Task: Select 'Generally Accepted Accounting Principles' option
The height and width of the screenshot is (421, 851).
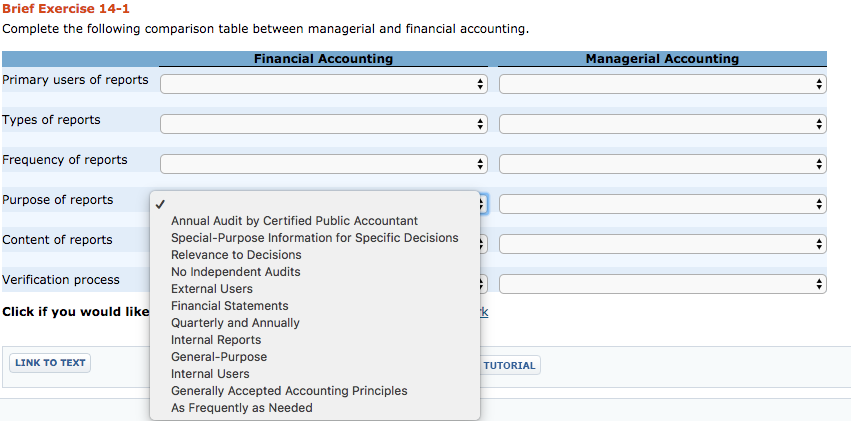Action: pyautogui.click(x=289, y=391)
